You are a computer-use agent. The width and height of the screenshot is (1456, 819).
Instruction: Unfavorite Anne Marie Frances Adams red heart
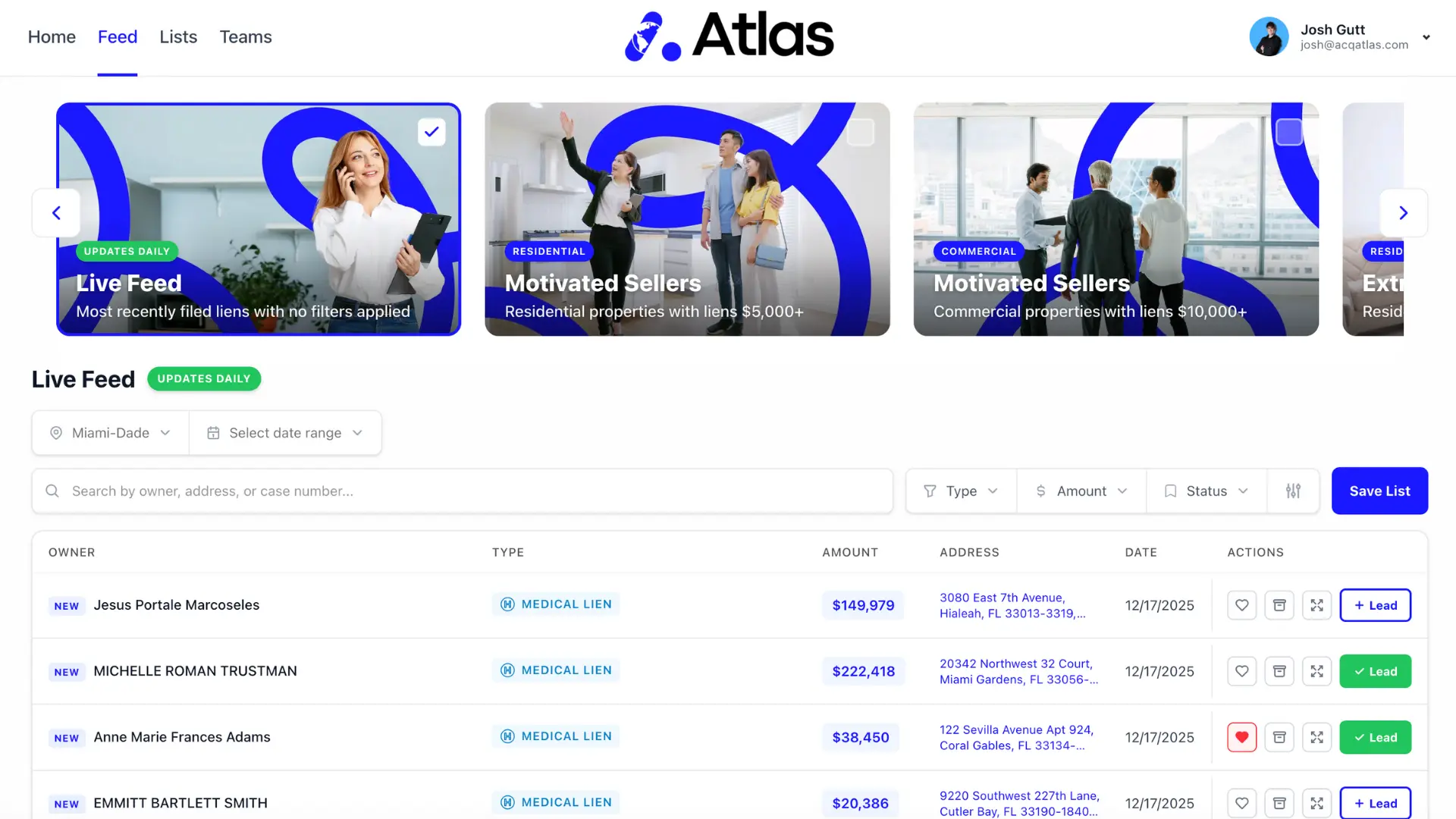[x=1241, y=737]
